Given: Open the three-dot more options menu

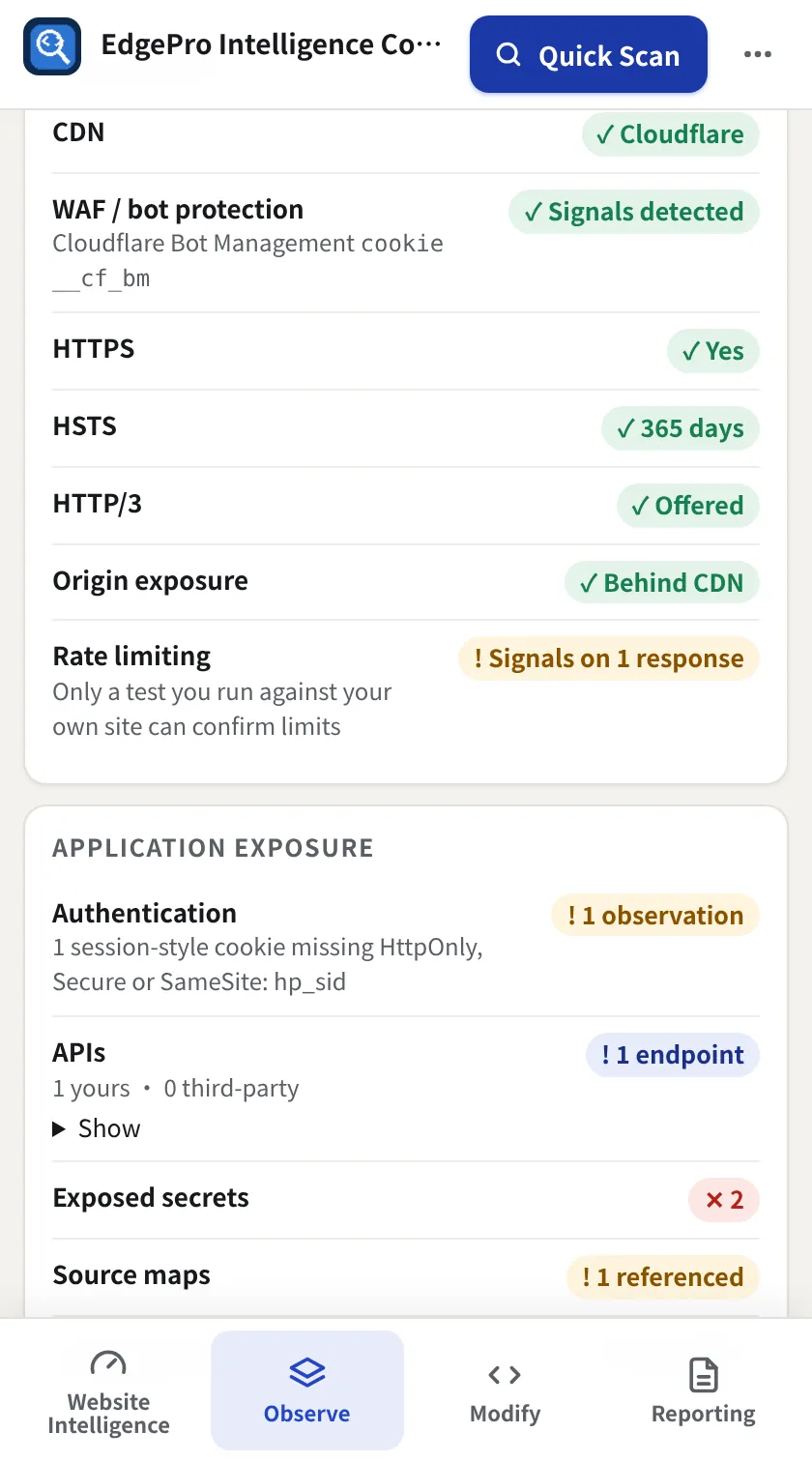Looking at the screenshot, I should tap(758, 54).
